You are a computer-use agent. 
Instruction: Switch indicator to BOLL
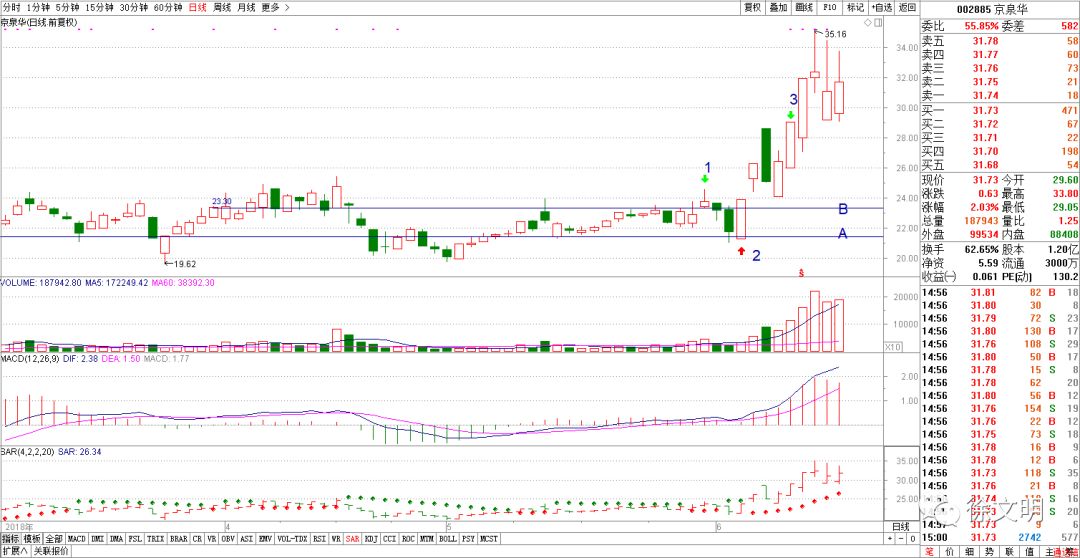[448, 538]
